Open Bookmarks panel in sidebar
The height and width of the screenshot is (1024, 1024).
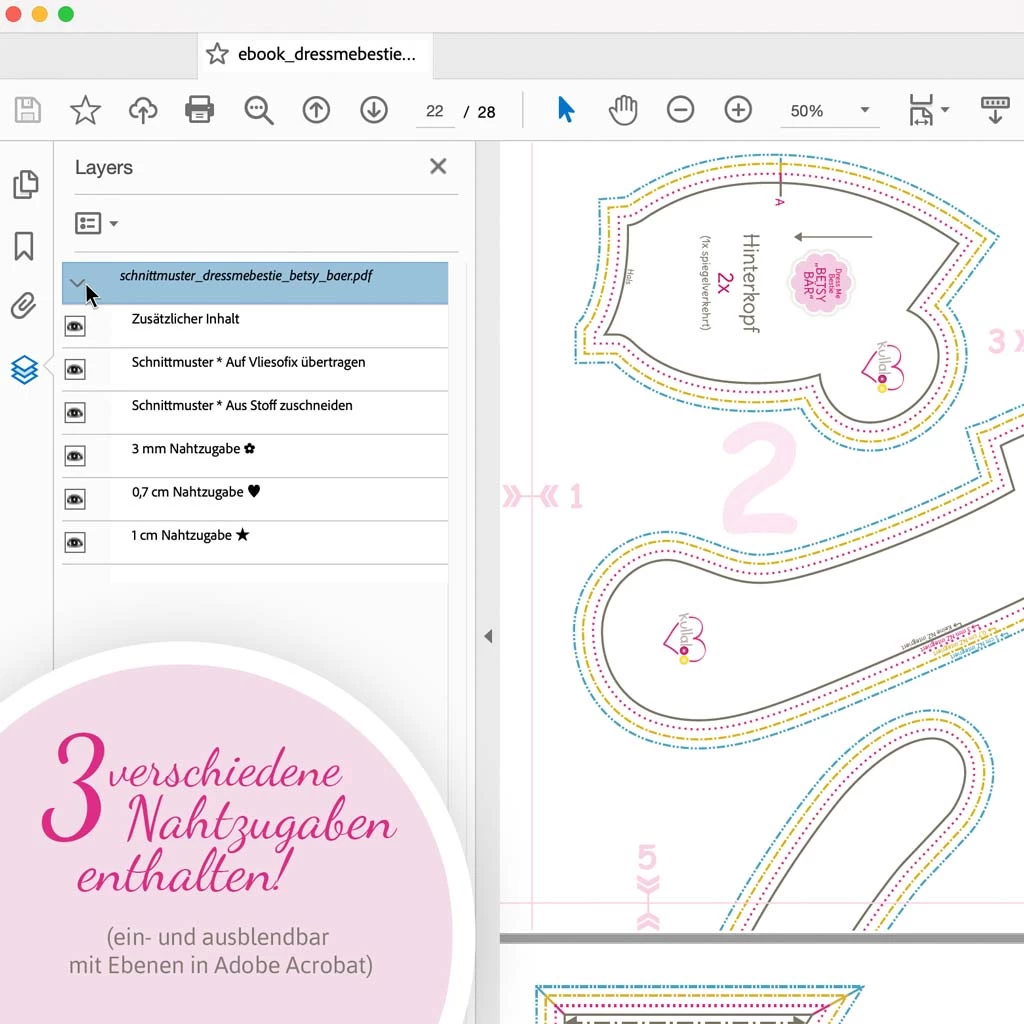click(x=24, y=246)
